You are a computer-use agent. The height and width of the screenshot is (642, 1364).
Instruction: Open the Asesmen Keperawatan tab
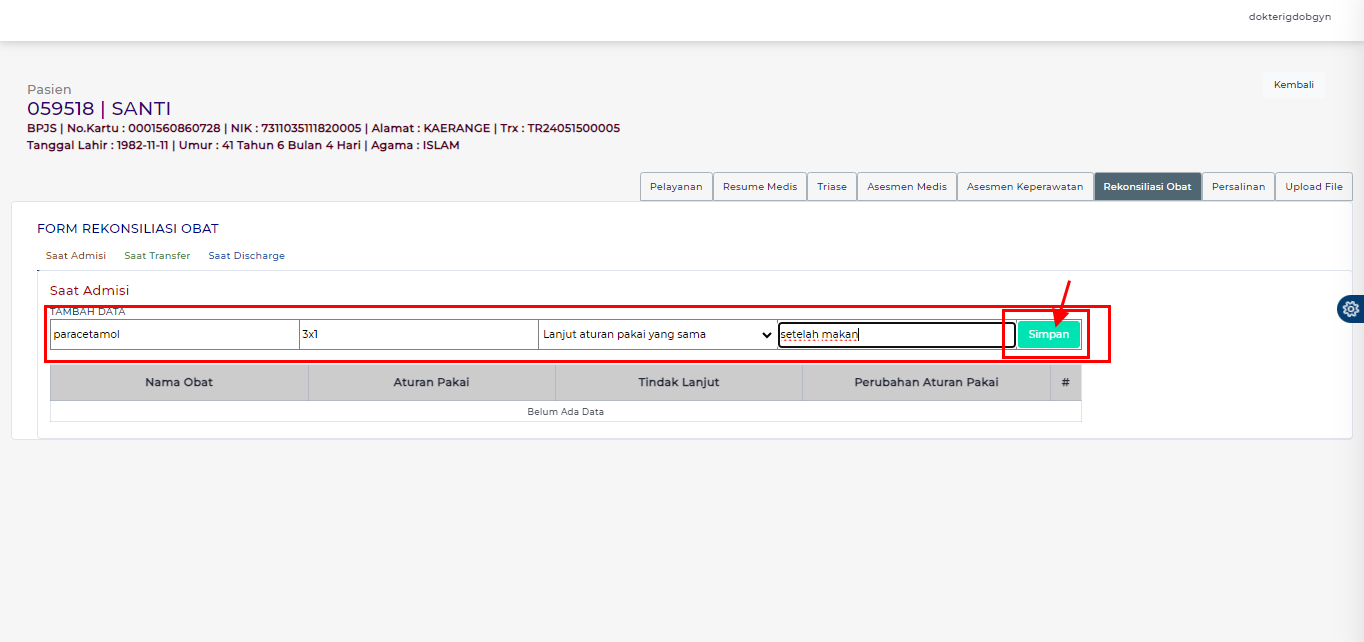point(1024,187)
